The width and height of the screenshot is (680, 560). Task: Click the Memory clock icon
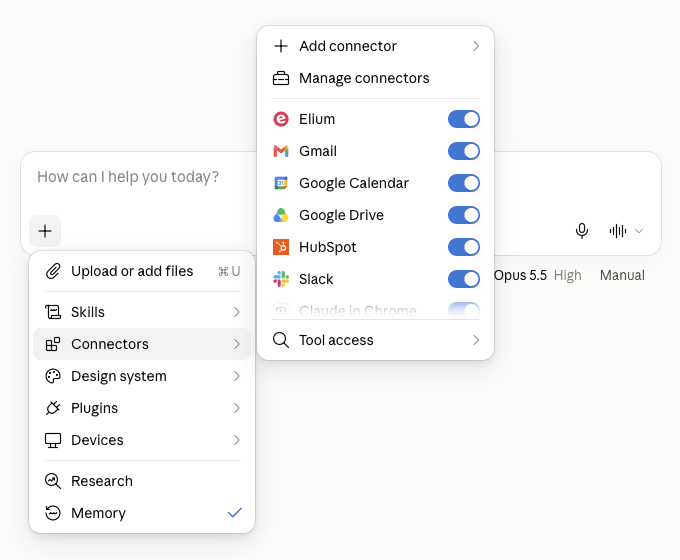tap(53, 513)
